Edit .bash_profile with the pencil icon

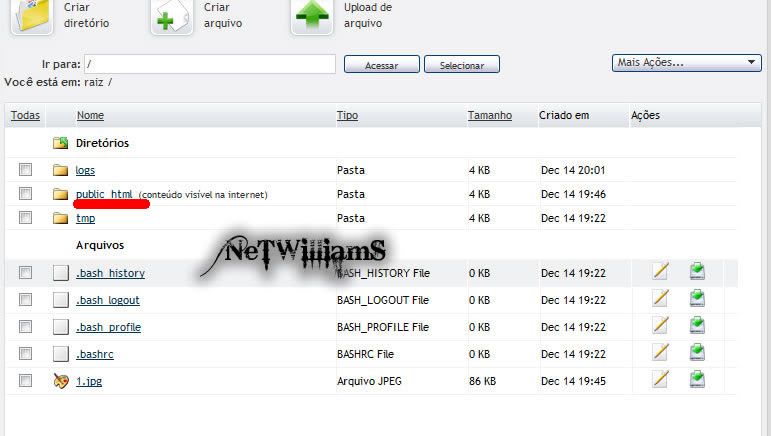coord(660,325)
